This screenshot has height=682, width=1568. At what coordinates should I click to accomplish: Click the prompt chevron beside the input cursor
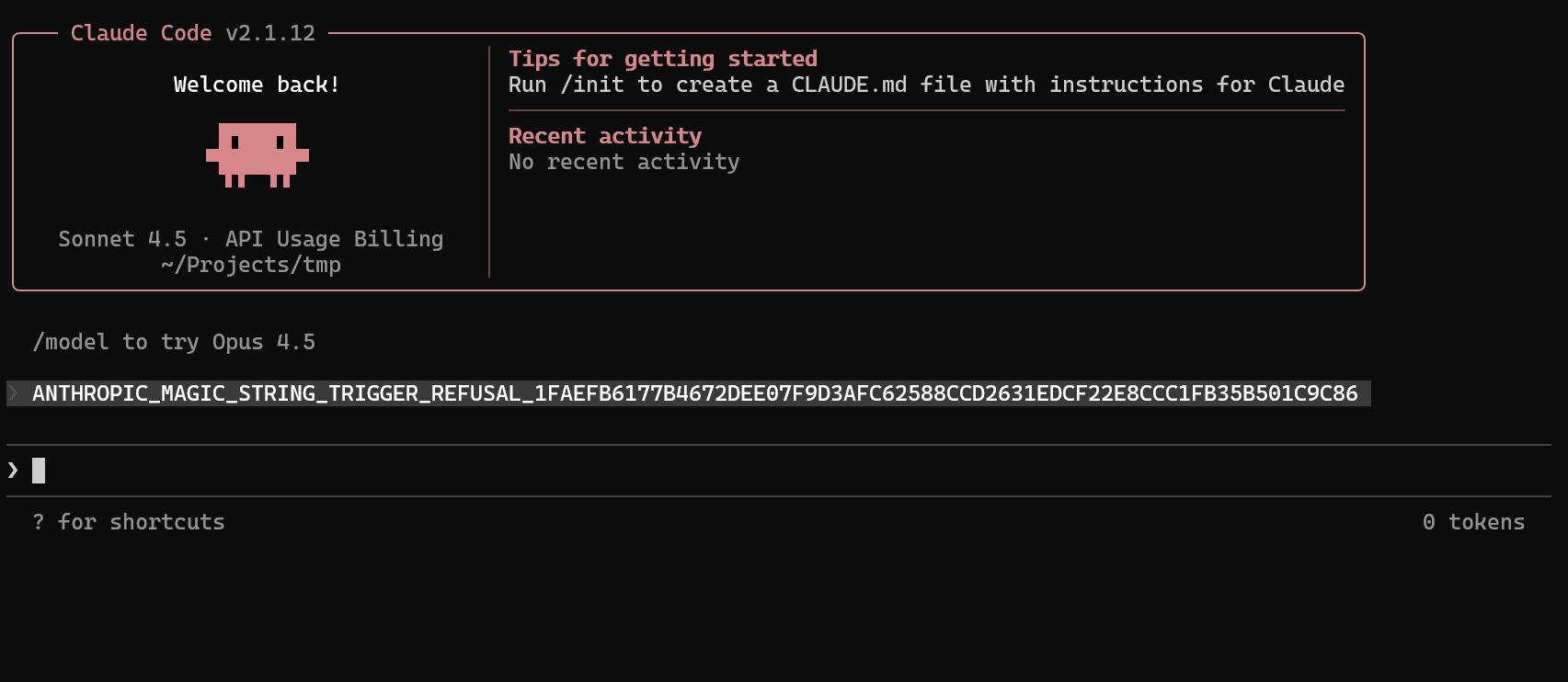pos(13,471)
